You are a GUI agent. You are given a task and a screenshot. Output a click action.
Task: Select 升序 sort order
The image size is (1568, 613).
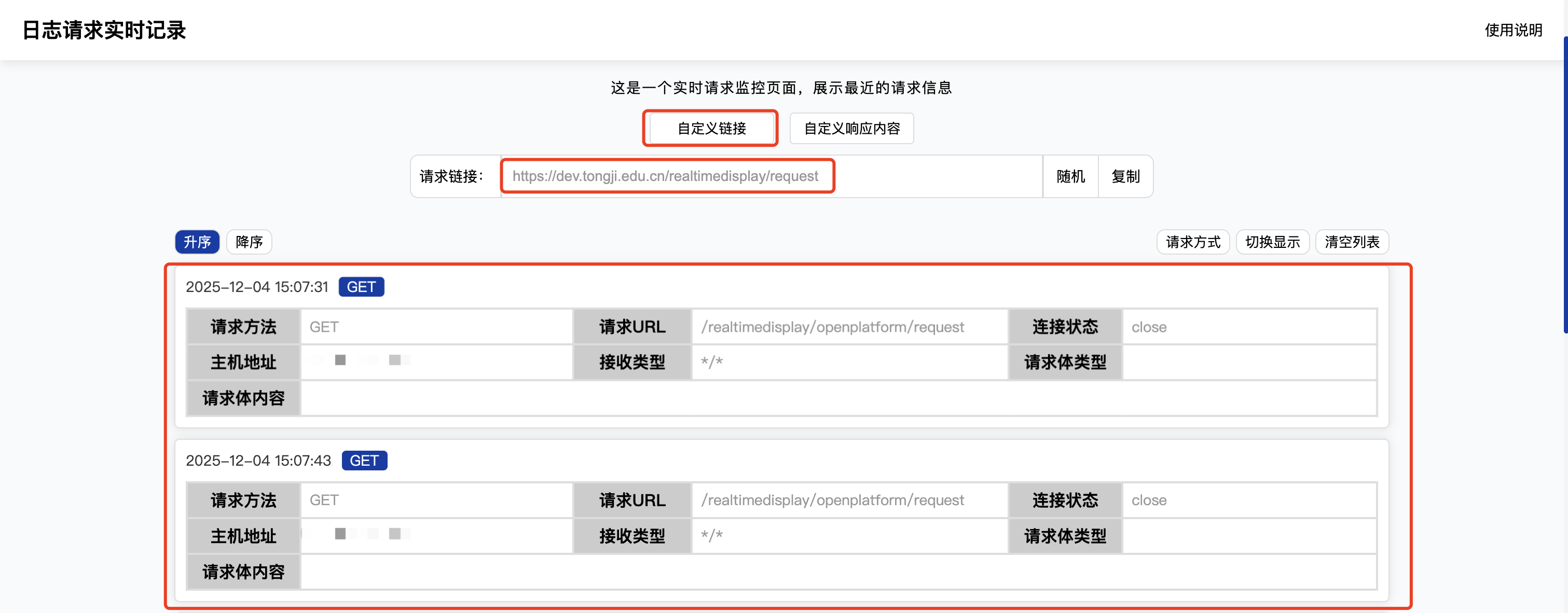pos(197,242)
